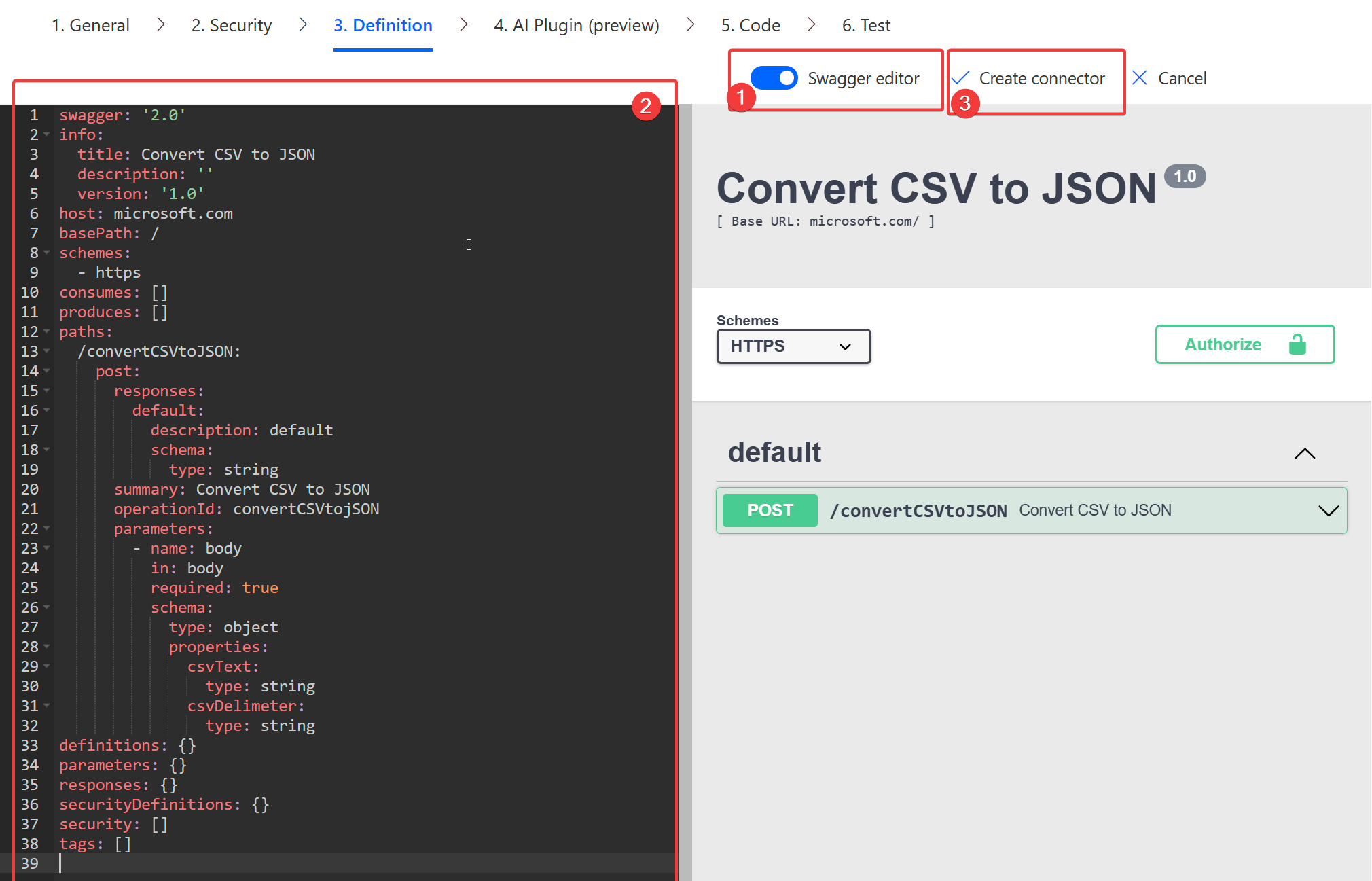Fold the /convertCSVtoJSON block at line 13
Viewport: 1372px width, 881px height.
click(47, 351)
